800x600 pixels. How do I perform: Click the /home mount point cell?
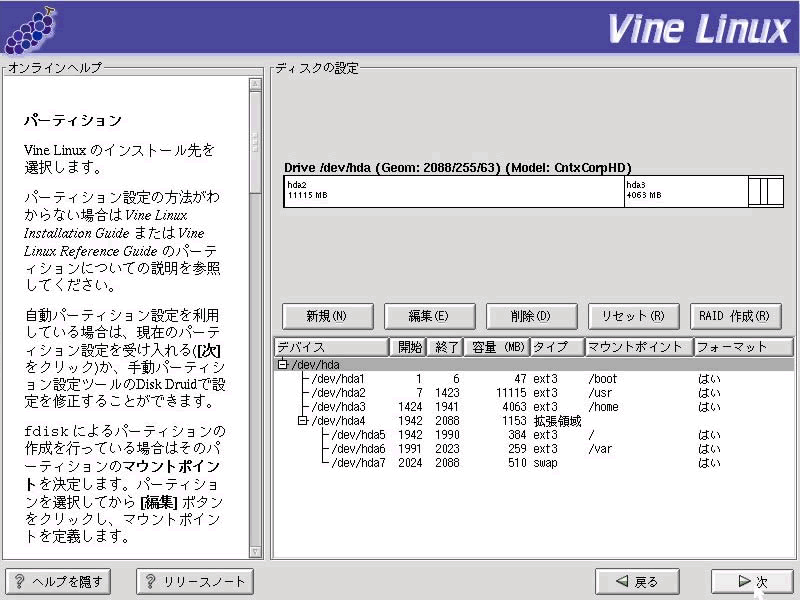(604, 407)
